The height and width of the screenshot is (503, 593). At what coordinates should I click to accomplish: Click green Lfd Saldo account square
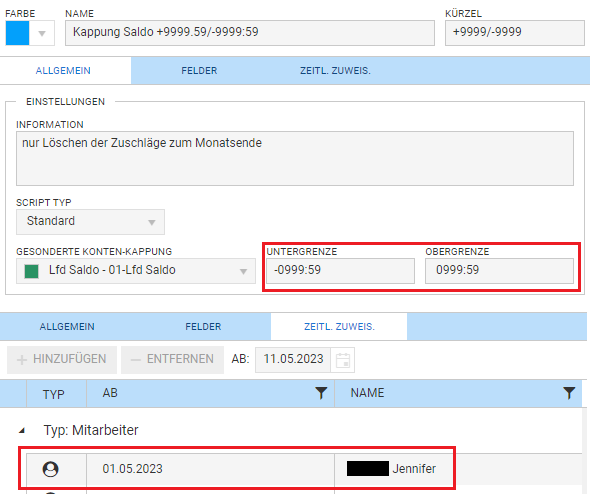click(x=31, y=271)
